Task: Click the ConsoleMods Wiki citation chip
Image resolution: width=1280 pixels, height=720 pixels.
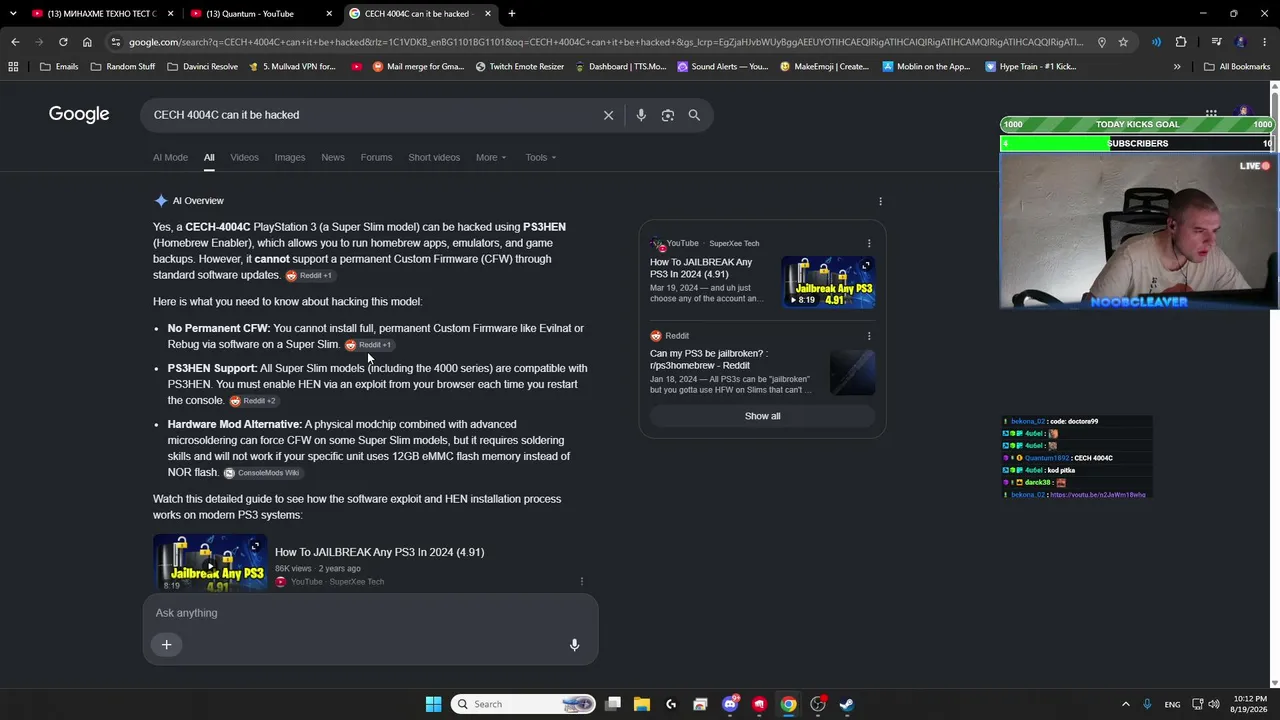Action: (262, 473)
